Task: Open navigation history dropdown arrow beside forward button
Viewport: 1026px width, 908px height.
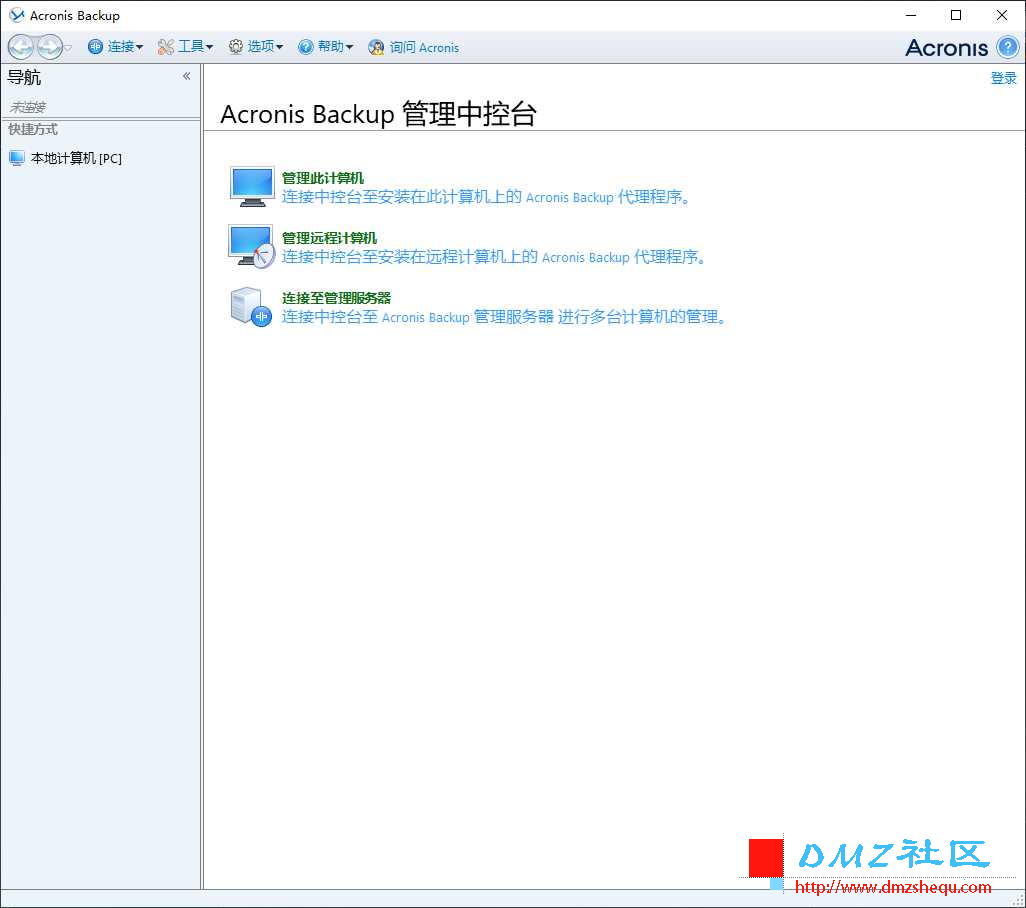Action: (x=68, y=48)
